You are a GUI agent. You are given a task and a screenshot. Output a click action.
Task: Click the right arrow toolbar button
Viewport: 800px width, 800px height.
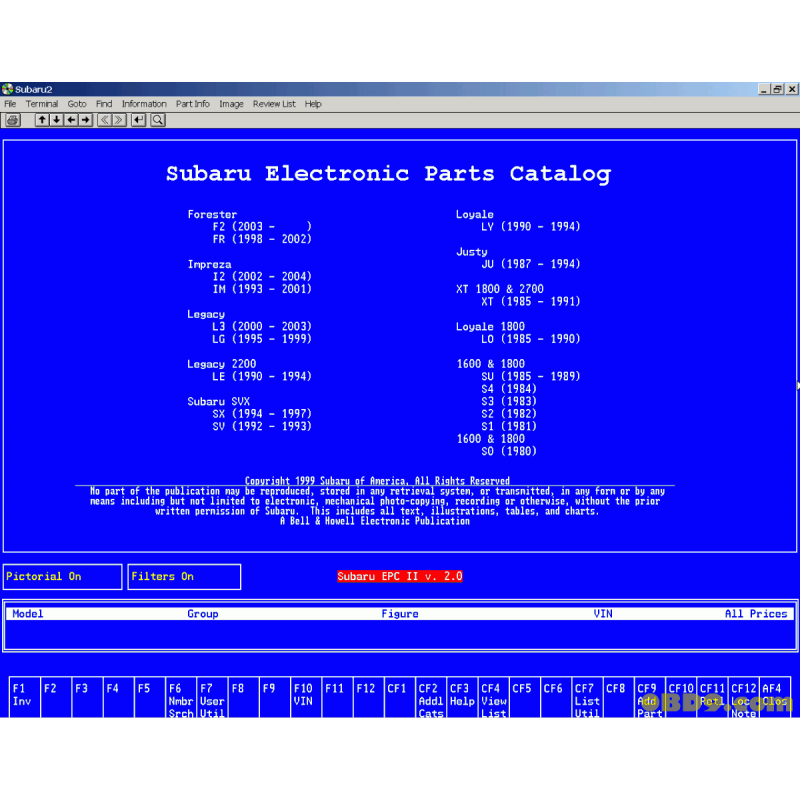(85, 120)
